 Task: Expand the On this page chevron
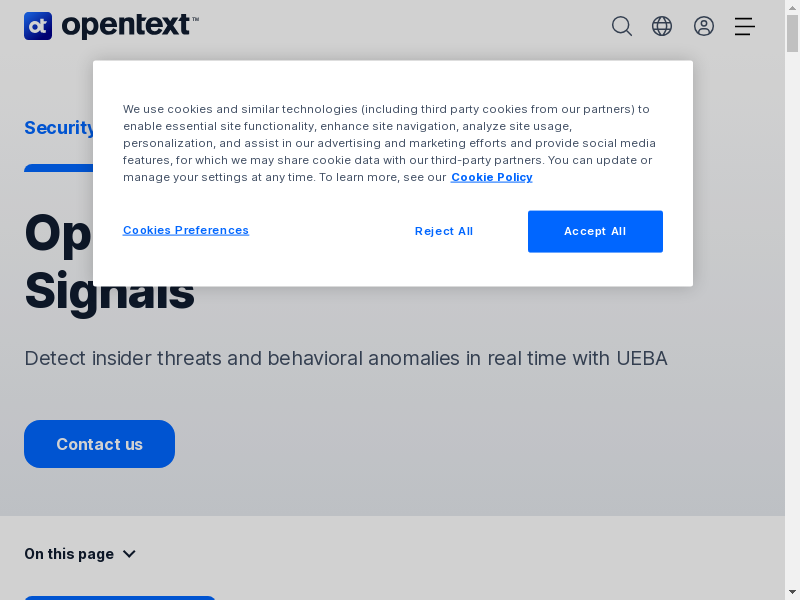click(x=129, y=554)
